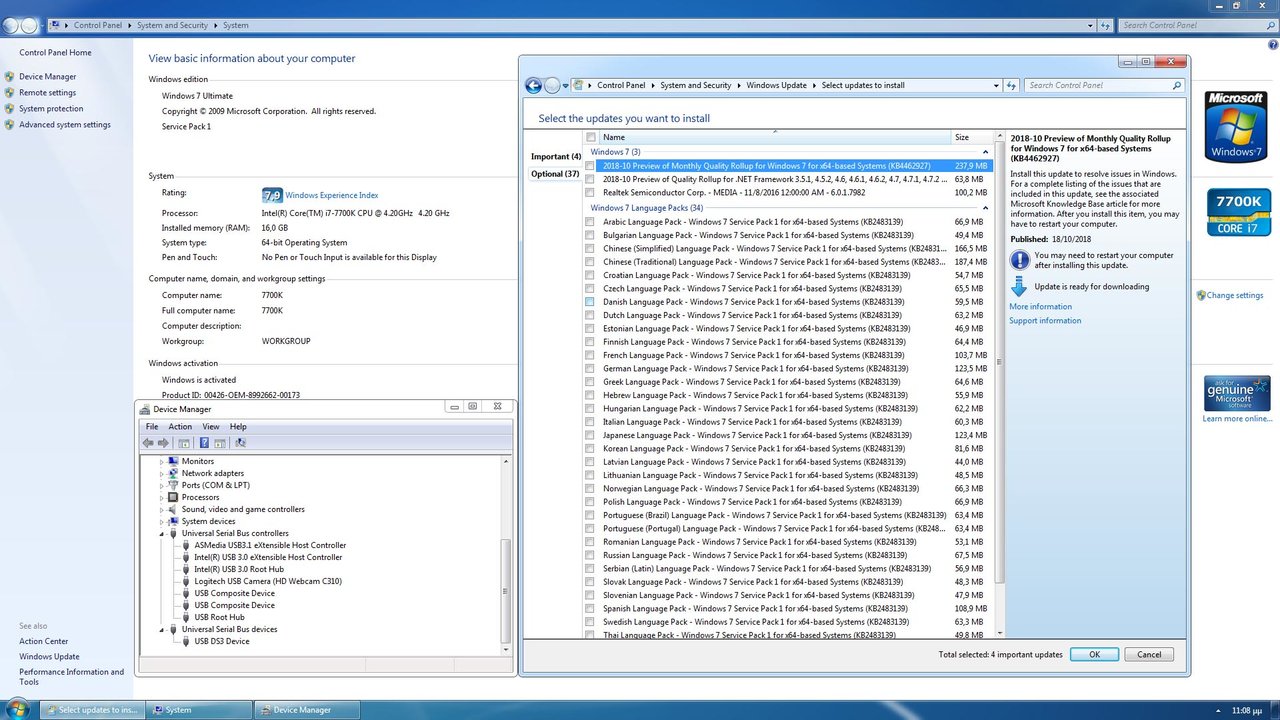Click the Back arrow in Windows Update window
Image resolution: width=1280 pixels, height=720 pixels.
[533, 86]
